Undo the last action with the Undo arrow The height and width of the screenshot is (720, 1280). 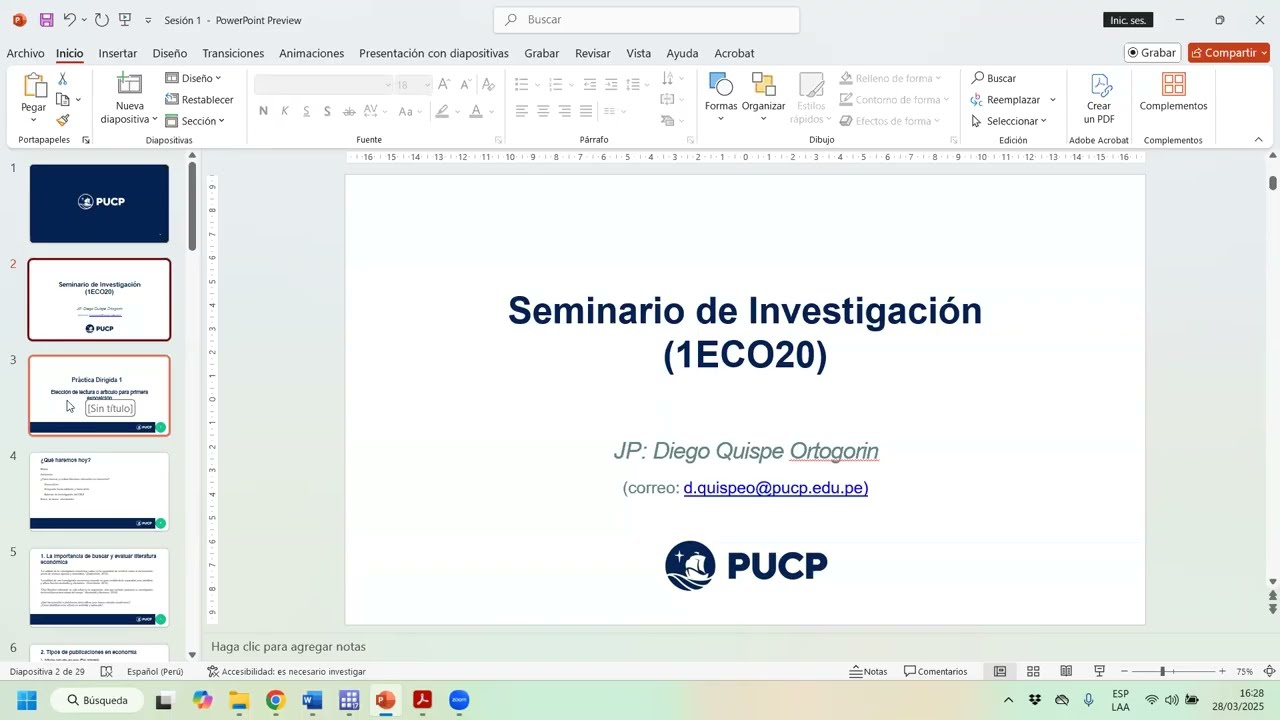(x=69, y=20)
